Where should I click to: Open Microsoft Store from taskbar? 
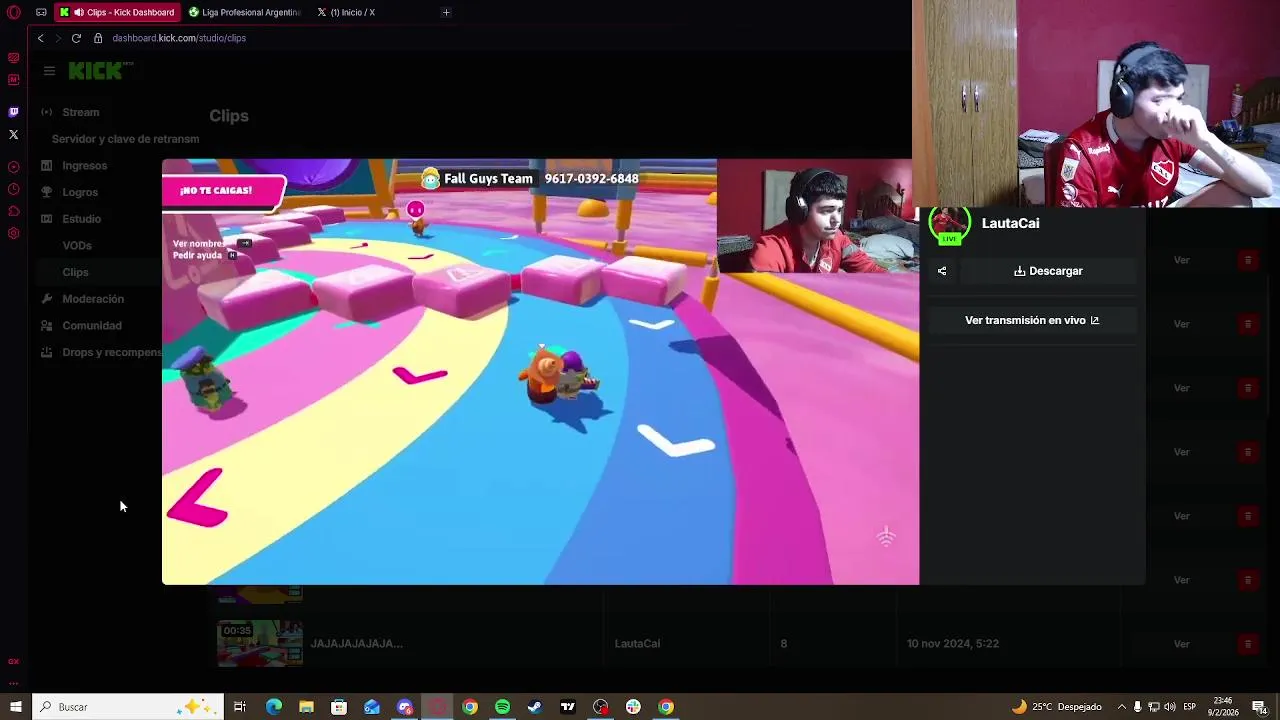pyautogui.click(x=339, y=707)
